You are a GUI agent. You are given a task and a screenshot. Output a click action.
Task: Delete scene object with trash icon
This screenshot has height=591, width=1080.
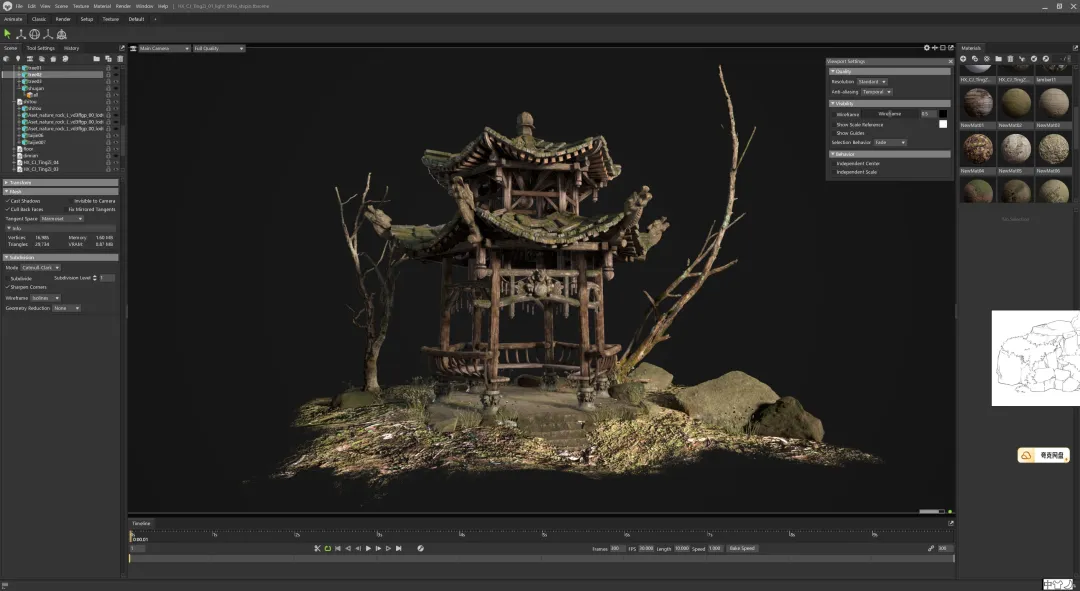pos(120,59)
